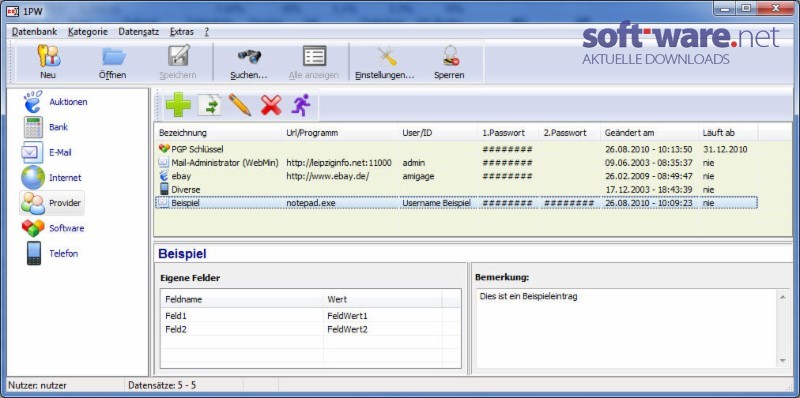This screenshot has height=398, width=800.
Task: Delete the record with red X icon
Action: [x=271, y=105]
